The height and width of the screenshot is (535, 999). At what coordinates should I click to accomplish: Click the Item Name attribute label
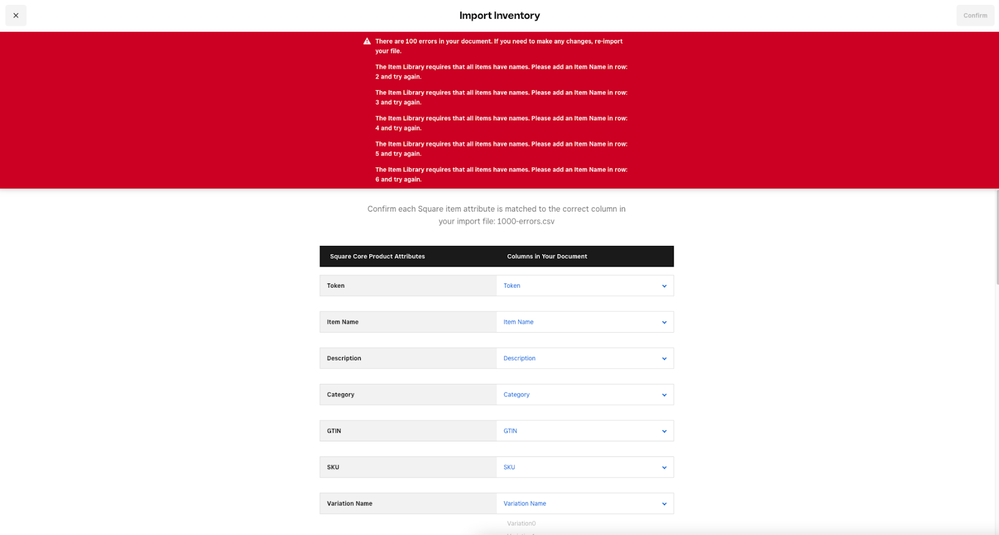point(343,322)
